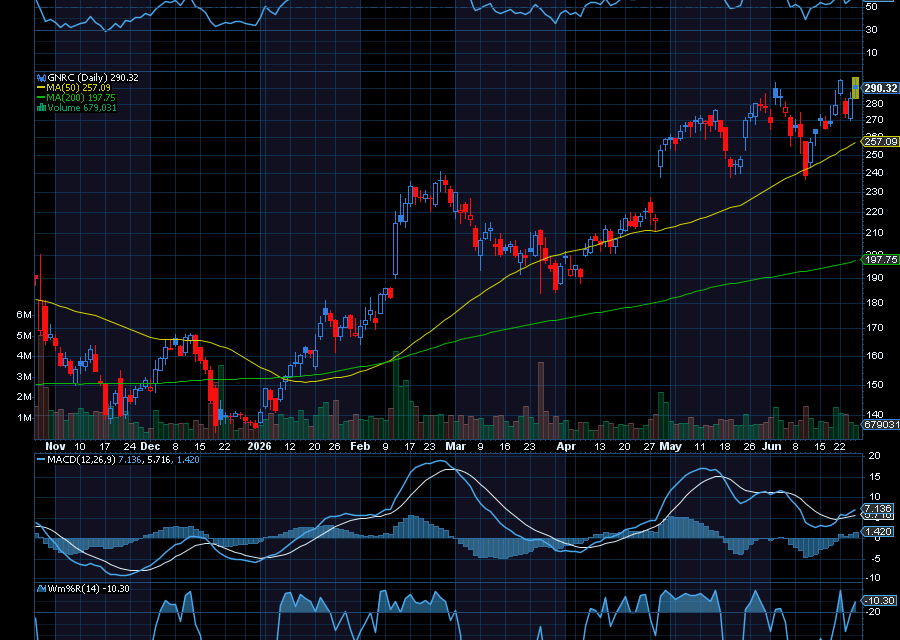
Task: Click the '3M' label on the volume scale
Action: pos(24,377)
